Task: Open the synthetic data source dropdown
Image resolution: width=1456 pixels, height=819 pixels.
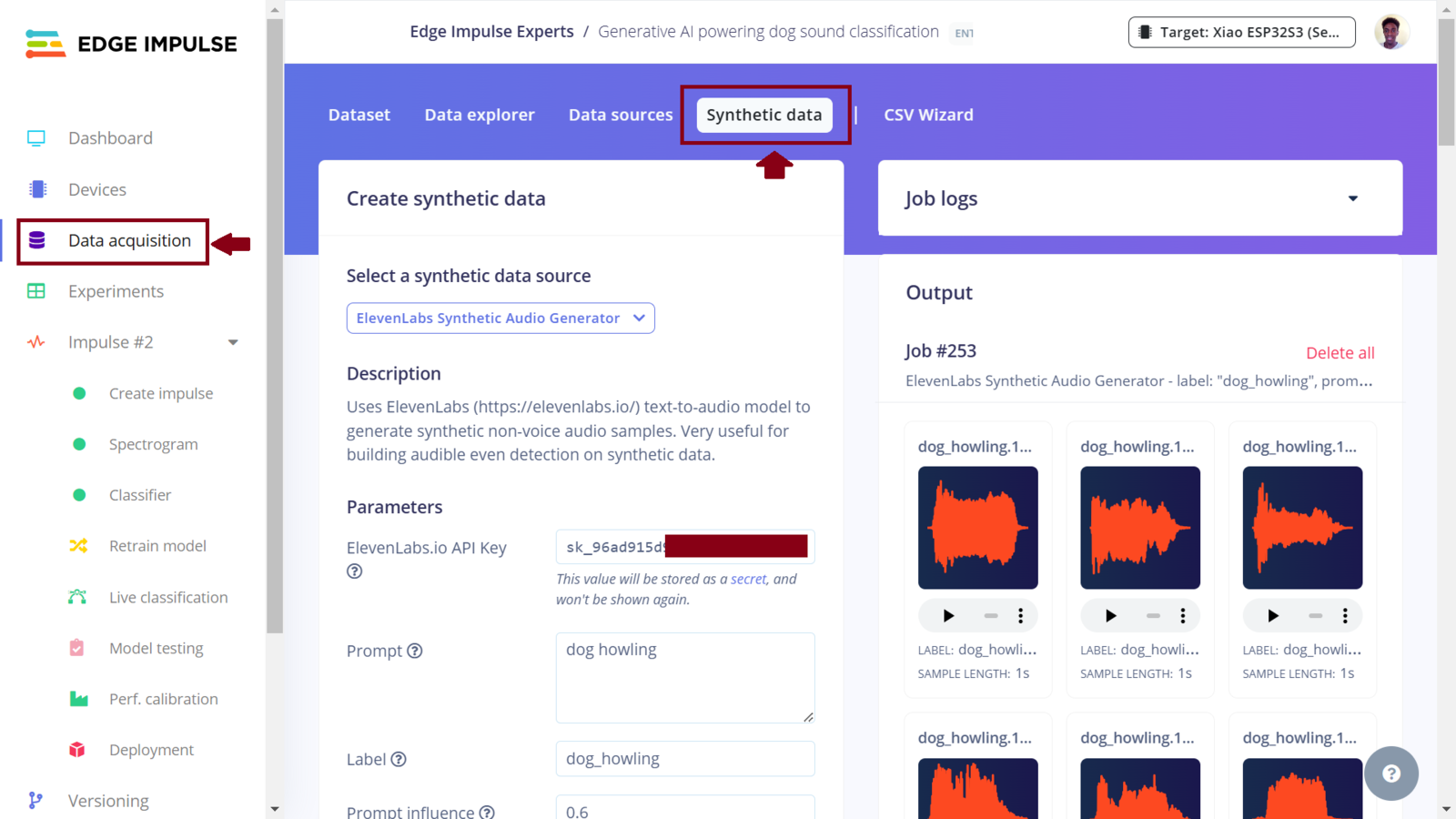Action: click(x=500, y=318)
